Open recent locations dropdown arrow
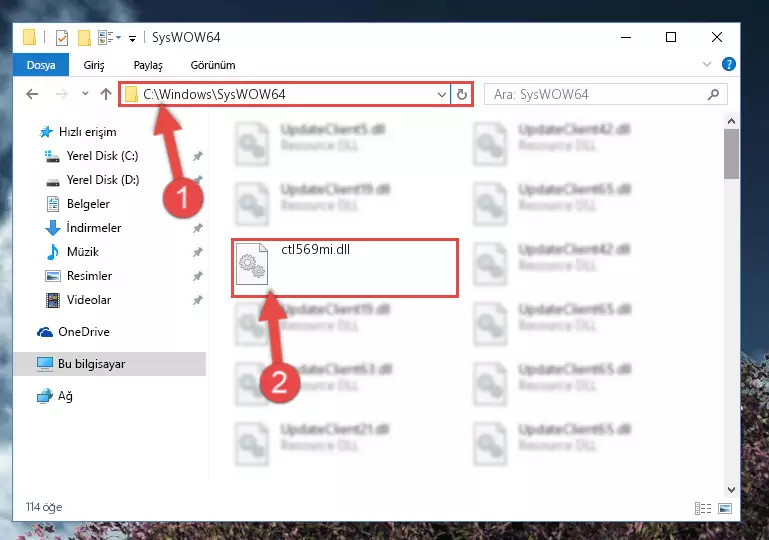Screen dimensions: 769x540 click(85, 93)
